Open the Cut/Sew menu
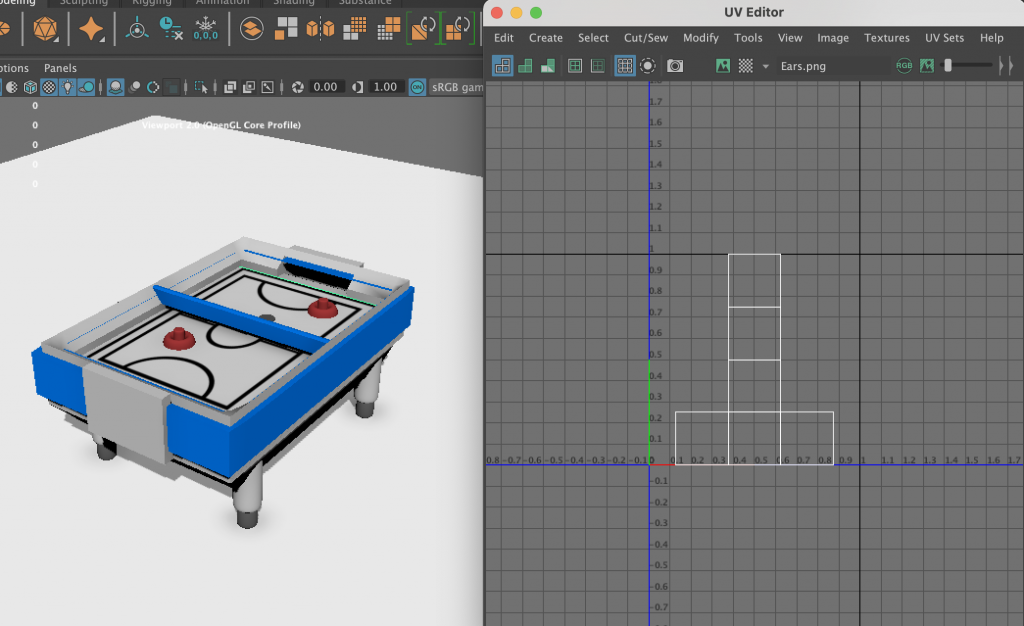1024x626 pixels. [x=645, y=38]
